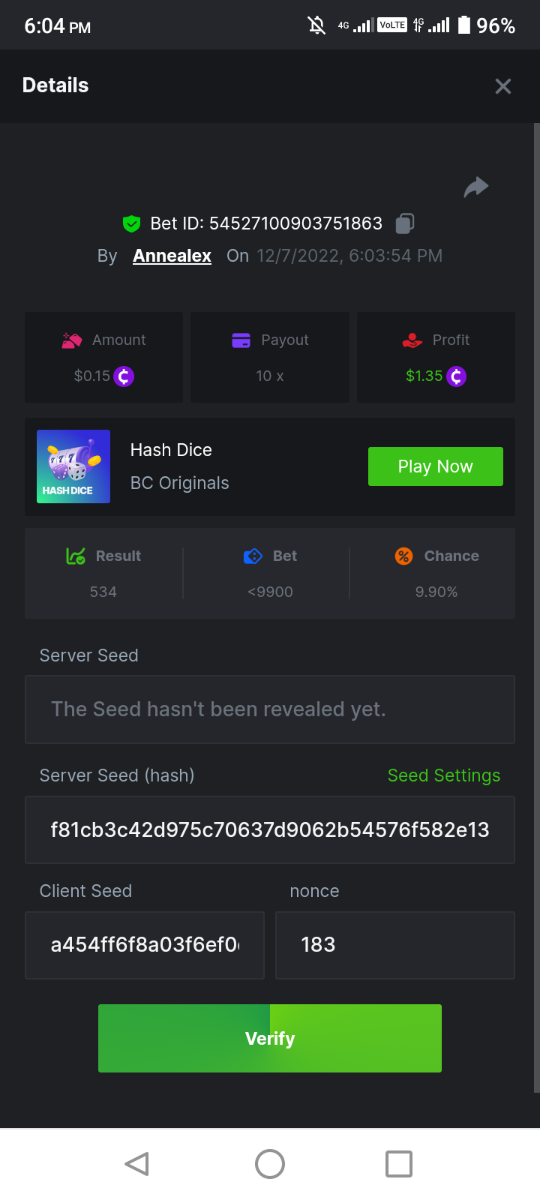Select the nonce field showing 183
Image resolution: width=540 pixels, height=1200 pixels.
click(x=395, y=945)
